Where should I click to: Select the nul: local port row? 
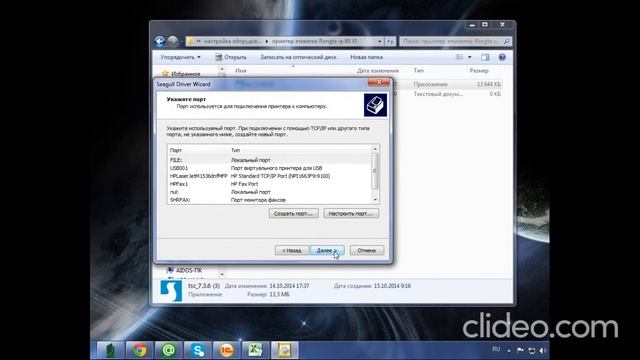click(x=269, y=192)
